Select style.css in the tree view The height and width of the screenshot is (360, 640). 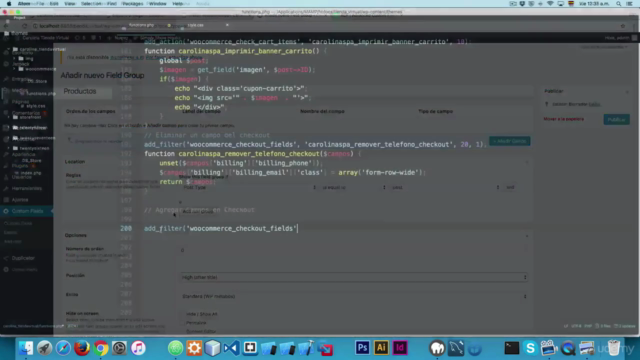click(x=36, y=106)
